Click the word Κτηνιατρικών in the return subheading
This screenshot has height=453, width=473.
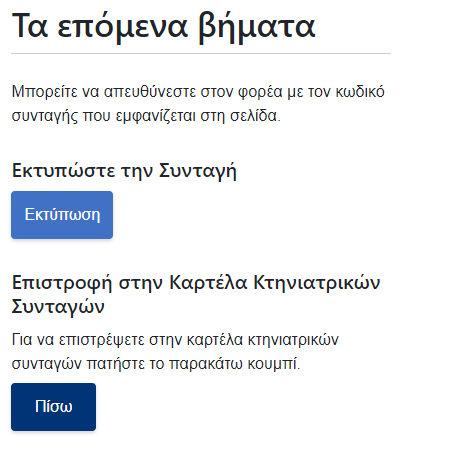click(317, 283)
